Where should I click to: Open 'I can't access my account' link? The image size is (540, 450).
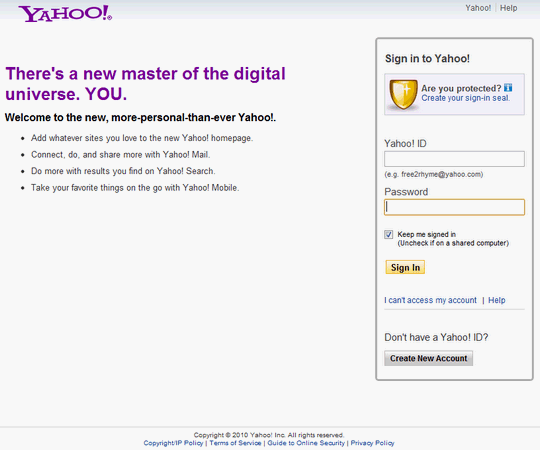(430, 300)
